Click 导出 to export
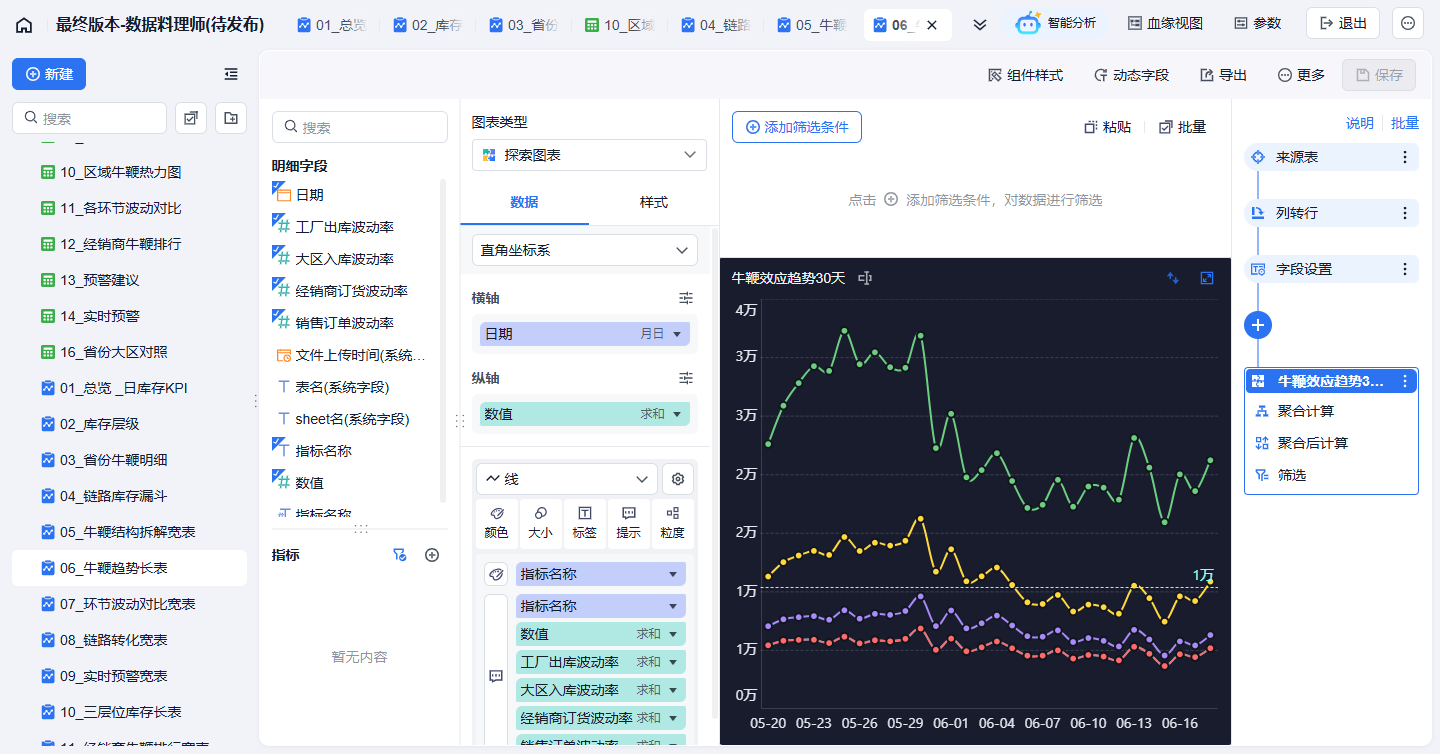Image resolution: width=1440 pixels, height=754 pixels. [1223, 75]
